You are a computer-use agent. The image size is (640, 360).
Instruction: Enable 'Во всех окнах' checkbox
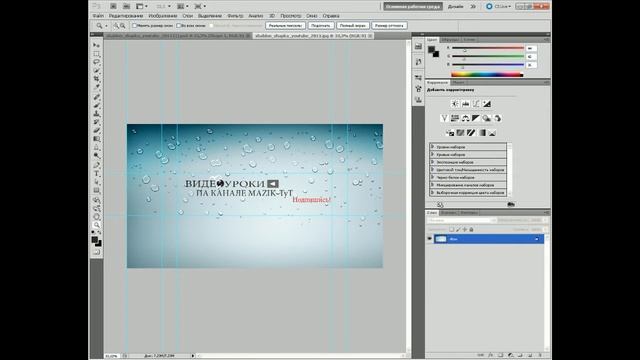[178, 25]
